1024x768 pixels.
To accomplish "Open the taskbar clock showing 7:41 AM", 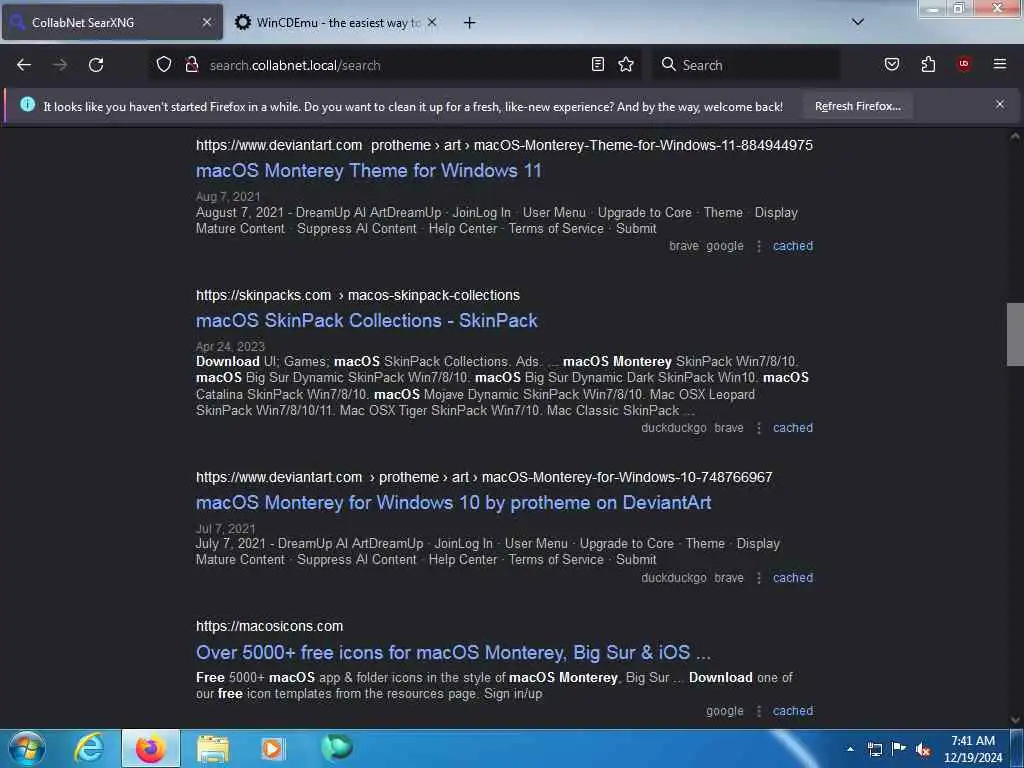I will 972,749.
